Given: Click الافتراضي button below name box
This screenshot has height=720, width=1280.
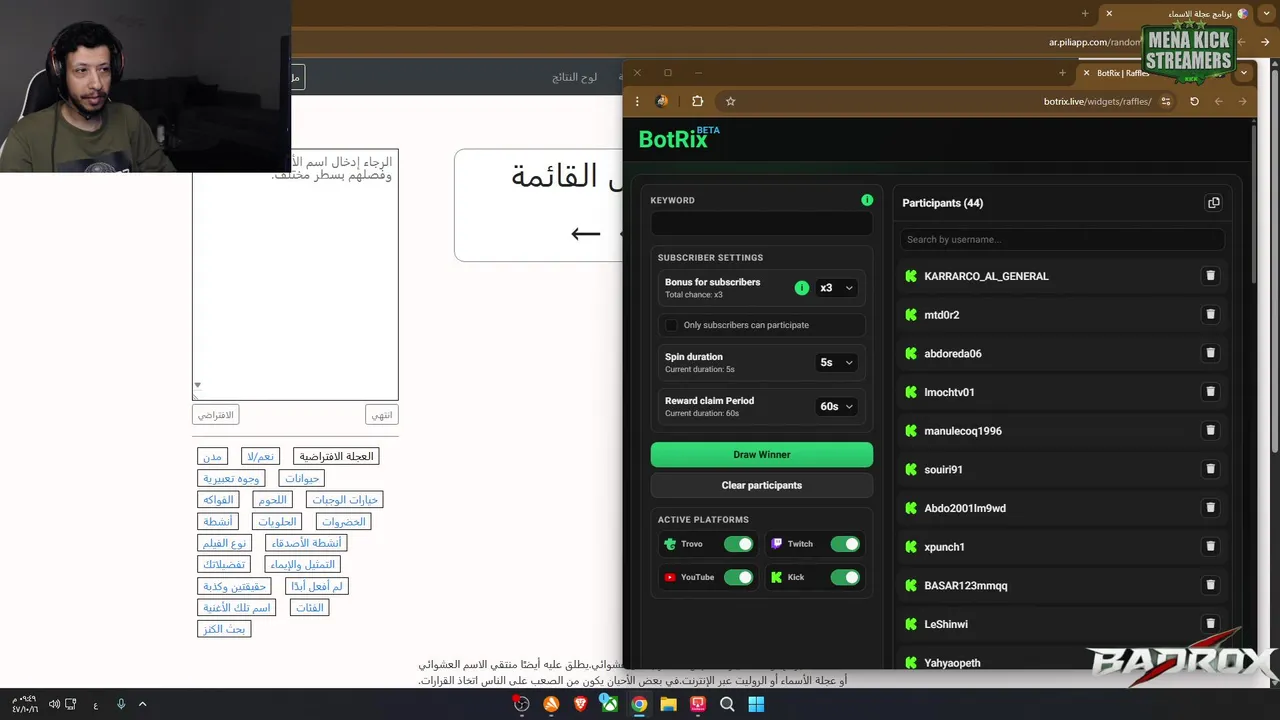Looking at the screenshot, I should (x=216, y=415).
